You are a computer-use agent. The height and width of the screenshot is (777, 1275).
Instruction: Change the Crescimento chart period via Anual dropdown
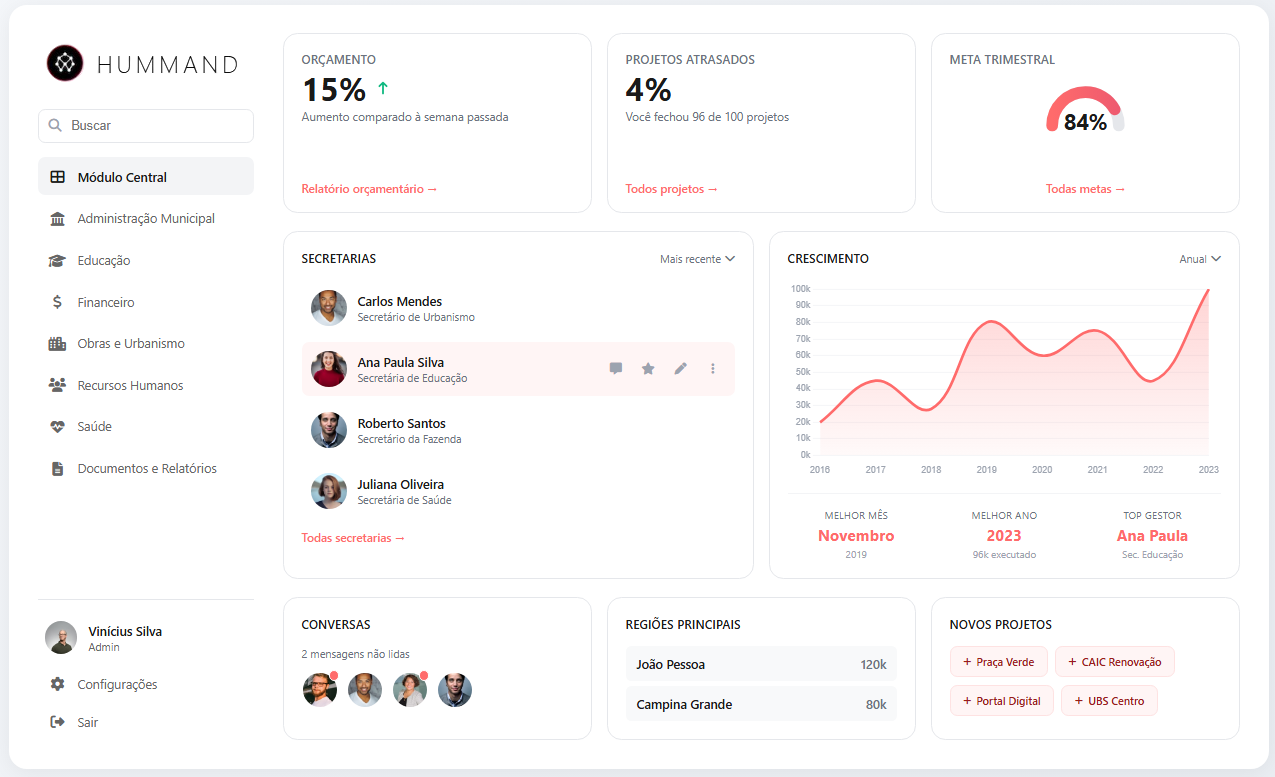[x=1199, y=258]
